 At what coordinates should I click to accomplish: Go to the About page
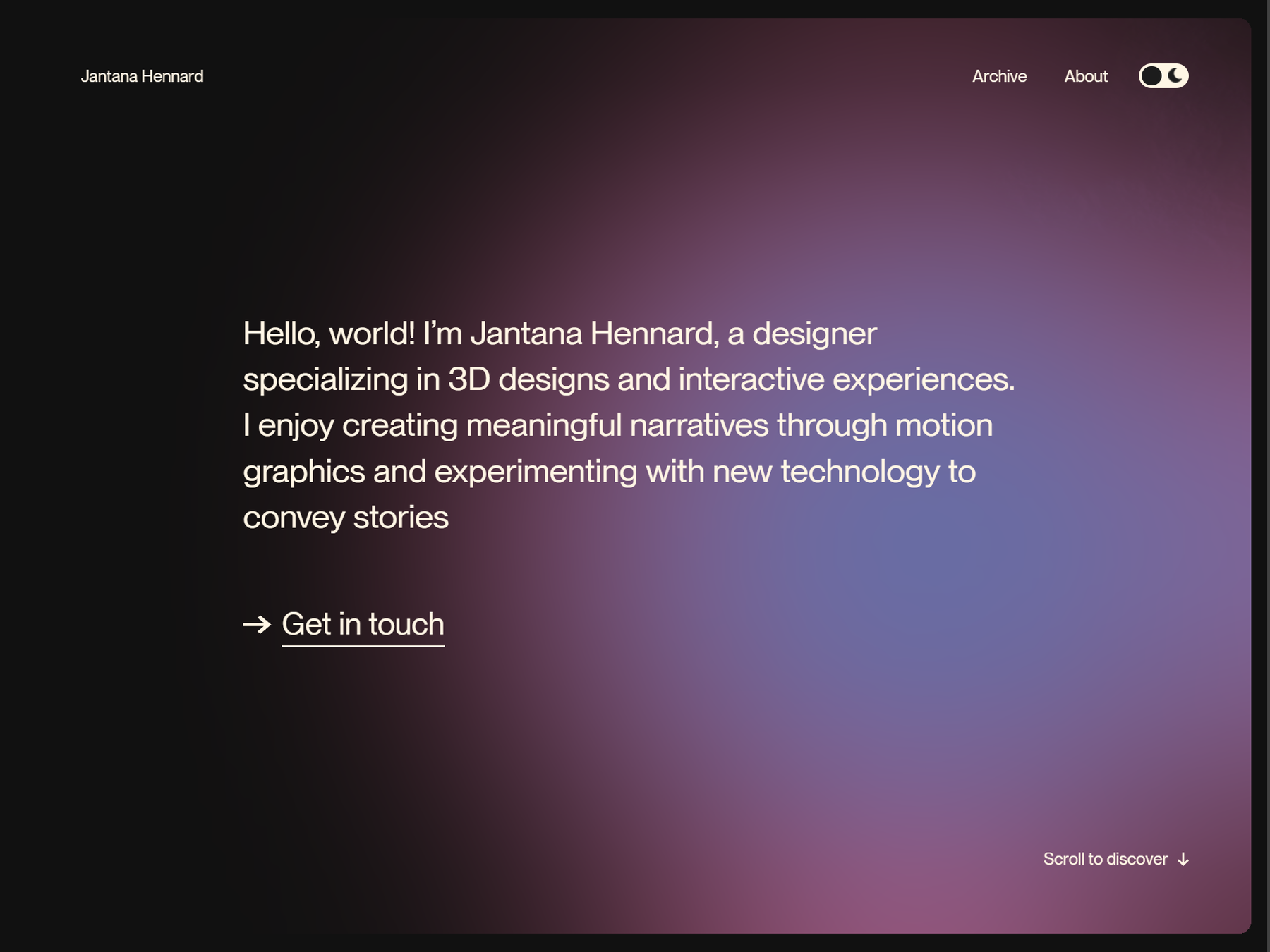tap(1085, 76)
